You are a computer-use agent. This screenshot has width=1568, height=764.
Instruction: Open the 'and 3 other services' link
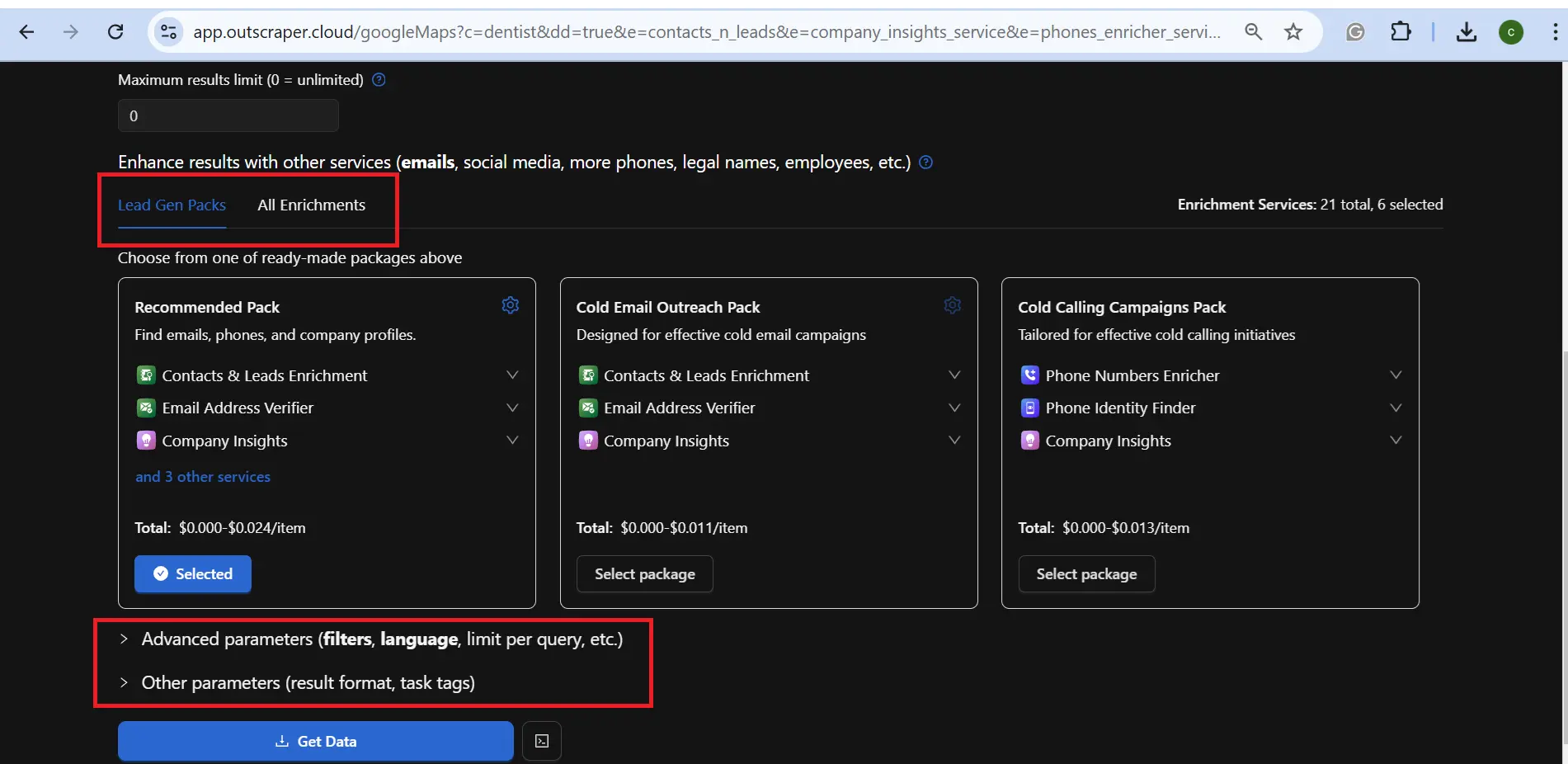(203, 477)
